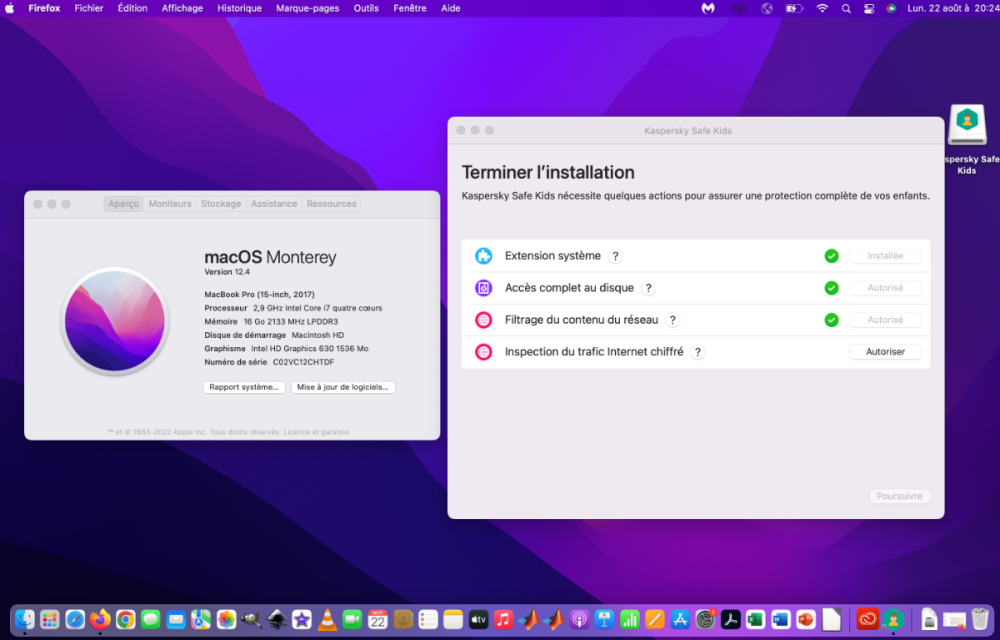Screen dimensions: 1000x640
Task: Open help for Extension système
Action: tap(615, 256)
